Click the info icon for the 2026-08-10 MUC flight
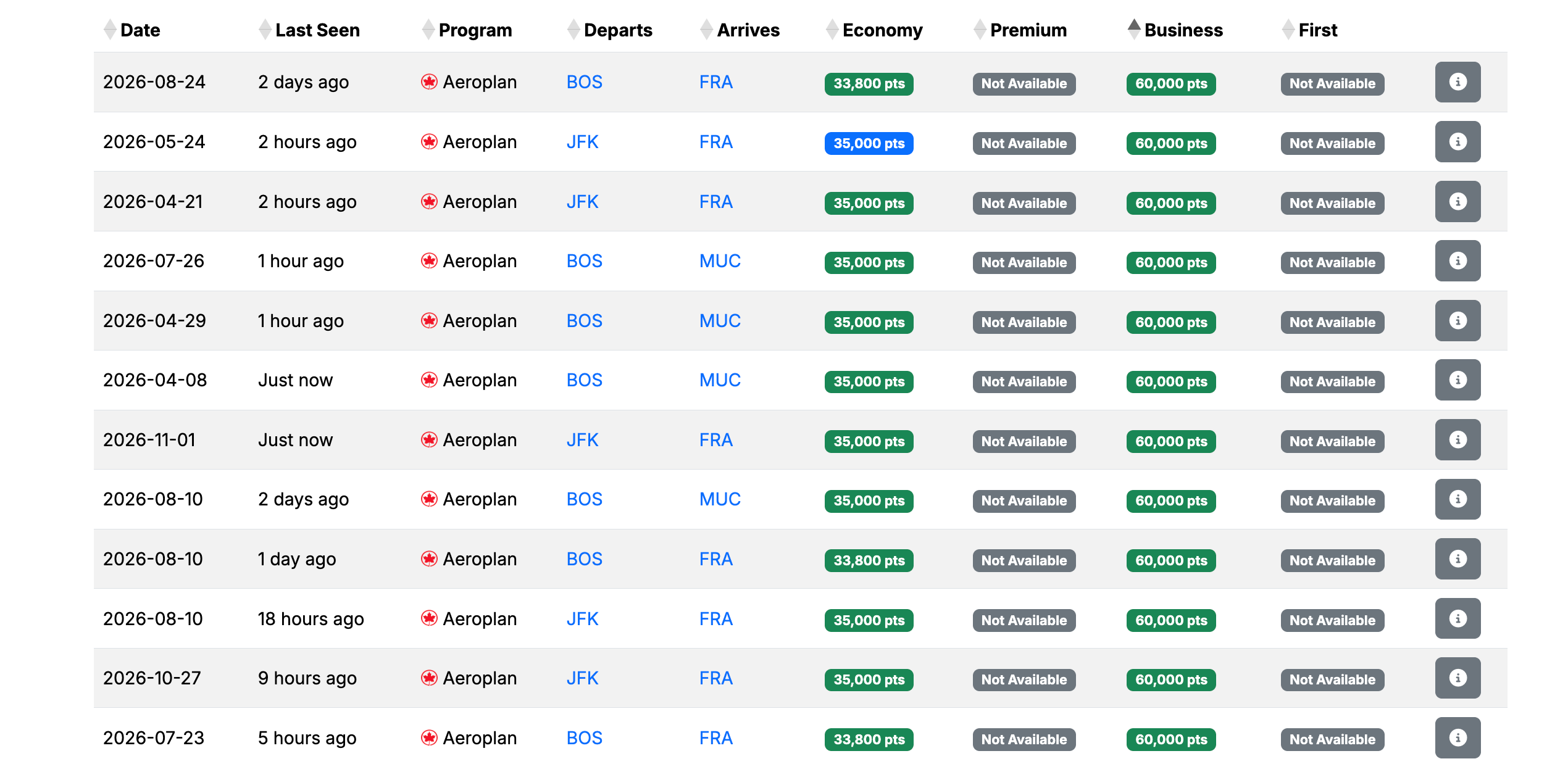The image size is (1568, 764). (x=1457, y=499)
